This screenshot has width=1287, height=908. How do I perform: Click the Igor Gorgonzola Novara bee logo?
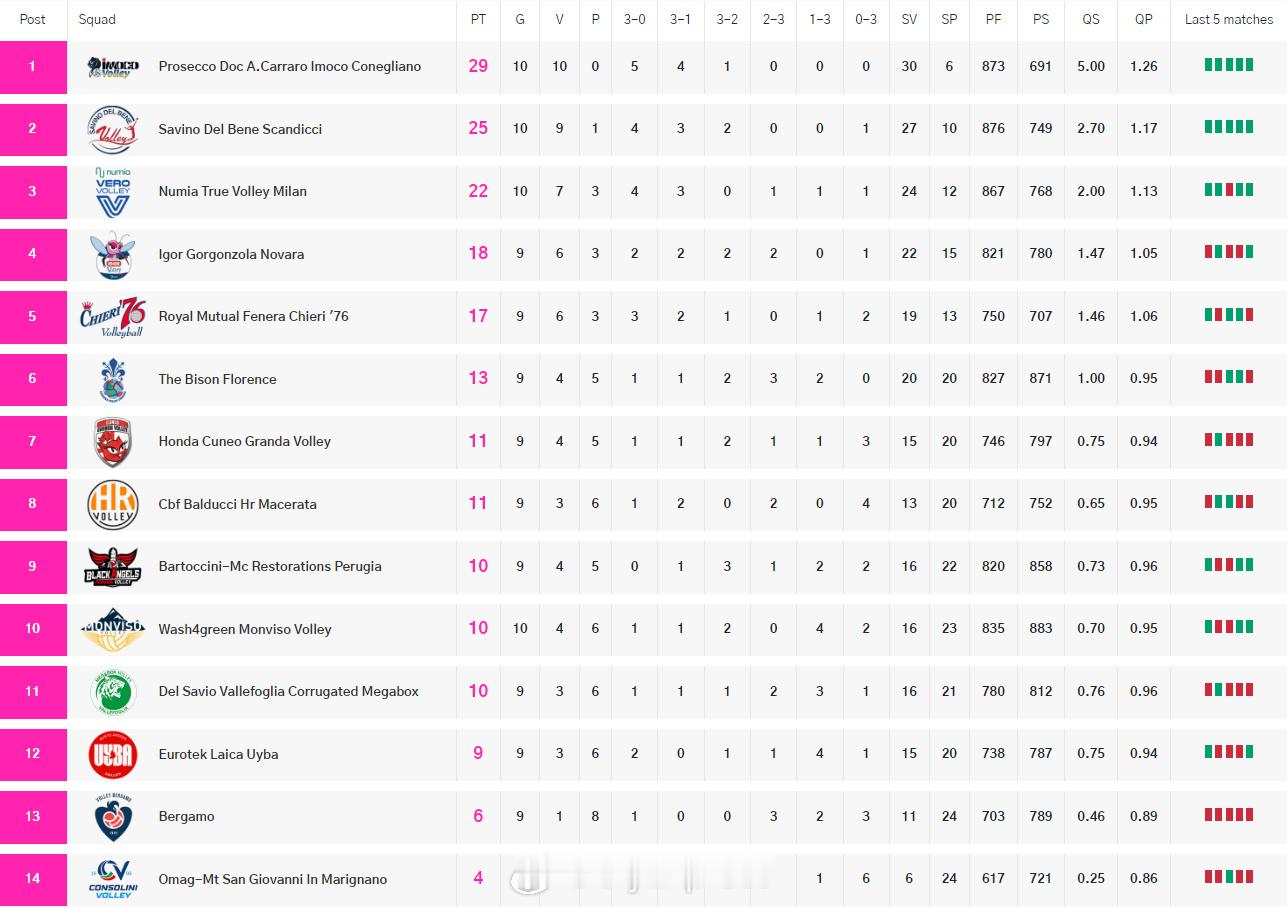(113, 254)
